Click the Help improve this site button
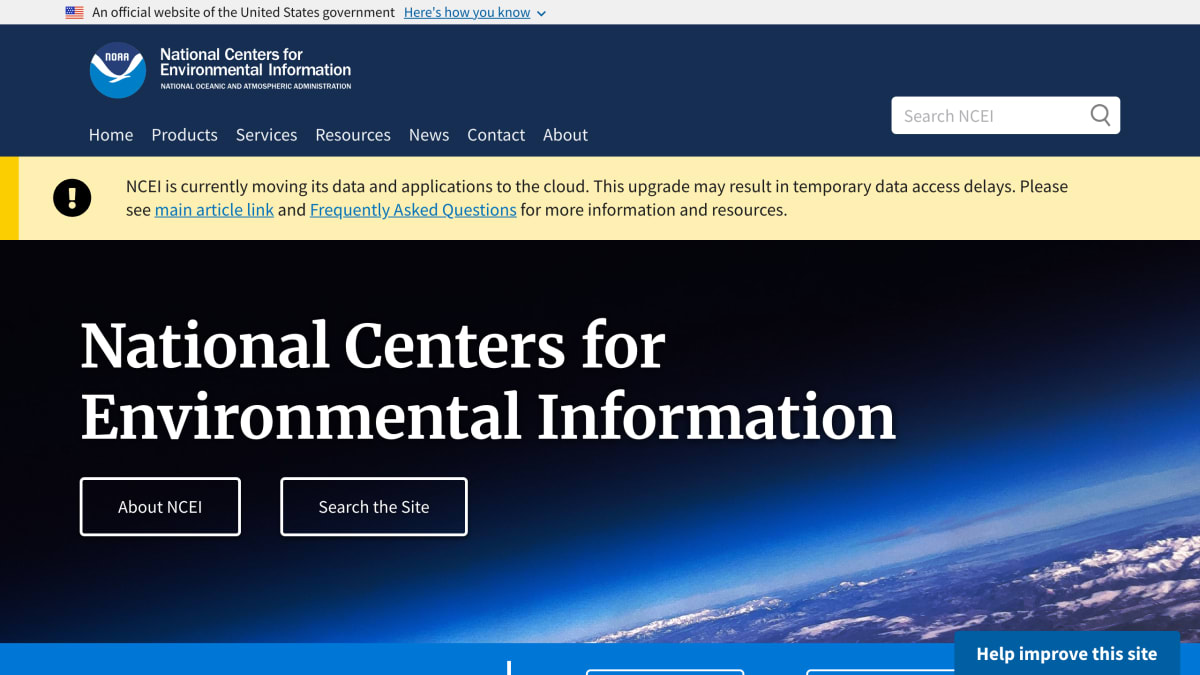Viewport: 1200px width, 675px height. 1067,654
